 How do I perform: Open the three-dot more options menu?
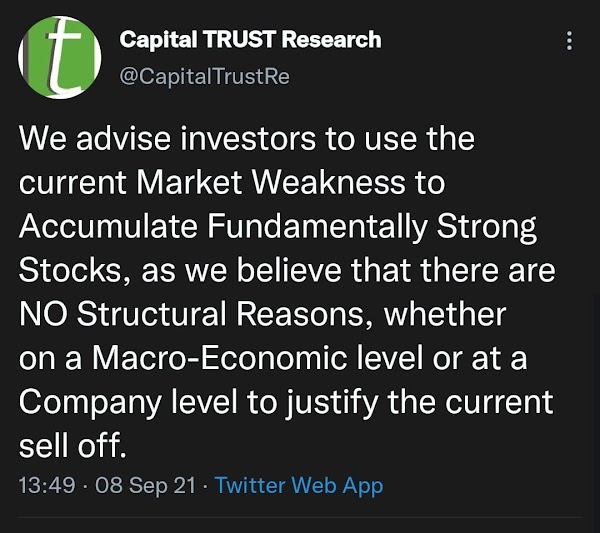[569, 41]
